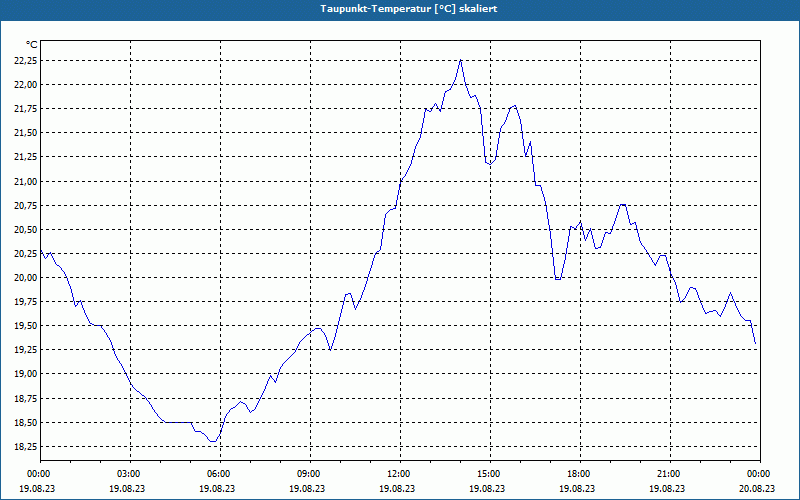Image resolution: width=800 pixels, height=500 pixels.
Task: Click the 20,50 y-axis value
Action: [x=25, y=230]
